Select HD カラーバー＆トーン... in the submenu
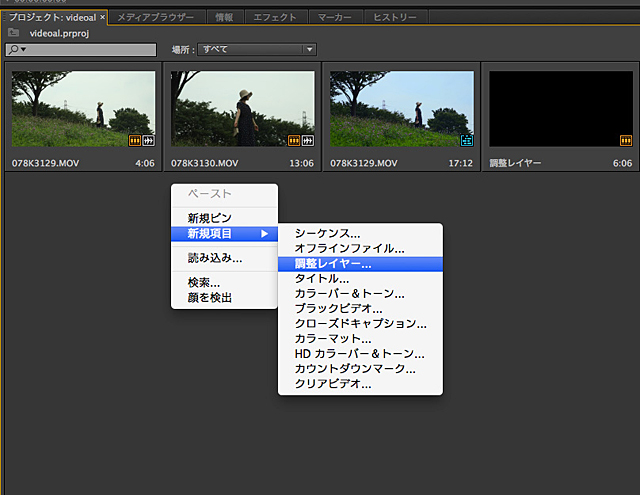The width and height of the screenshot is (640, 495). (360, 354)
